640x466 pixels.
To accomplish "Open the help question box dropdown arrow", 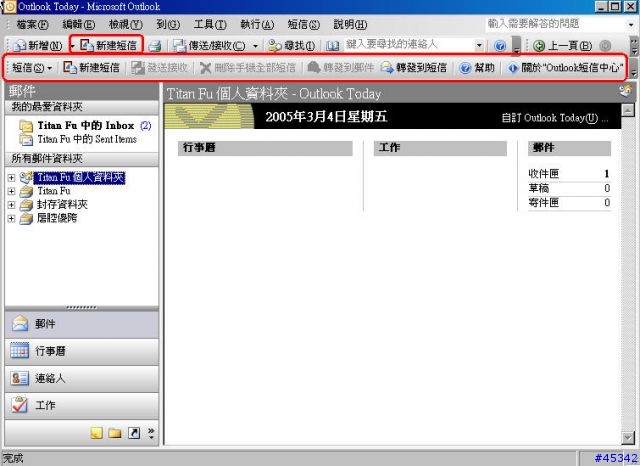I will click(x=631, y=24).
